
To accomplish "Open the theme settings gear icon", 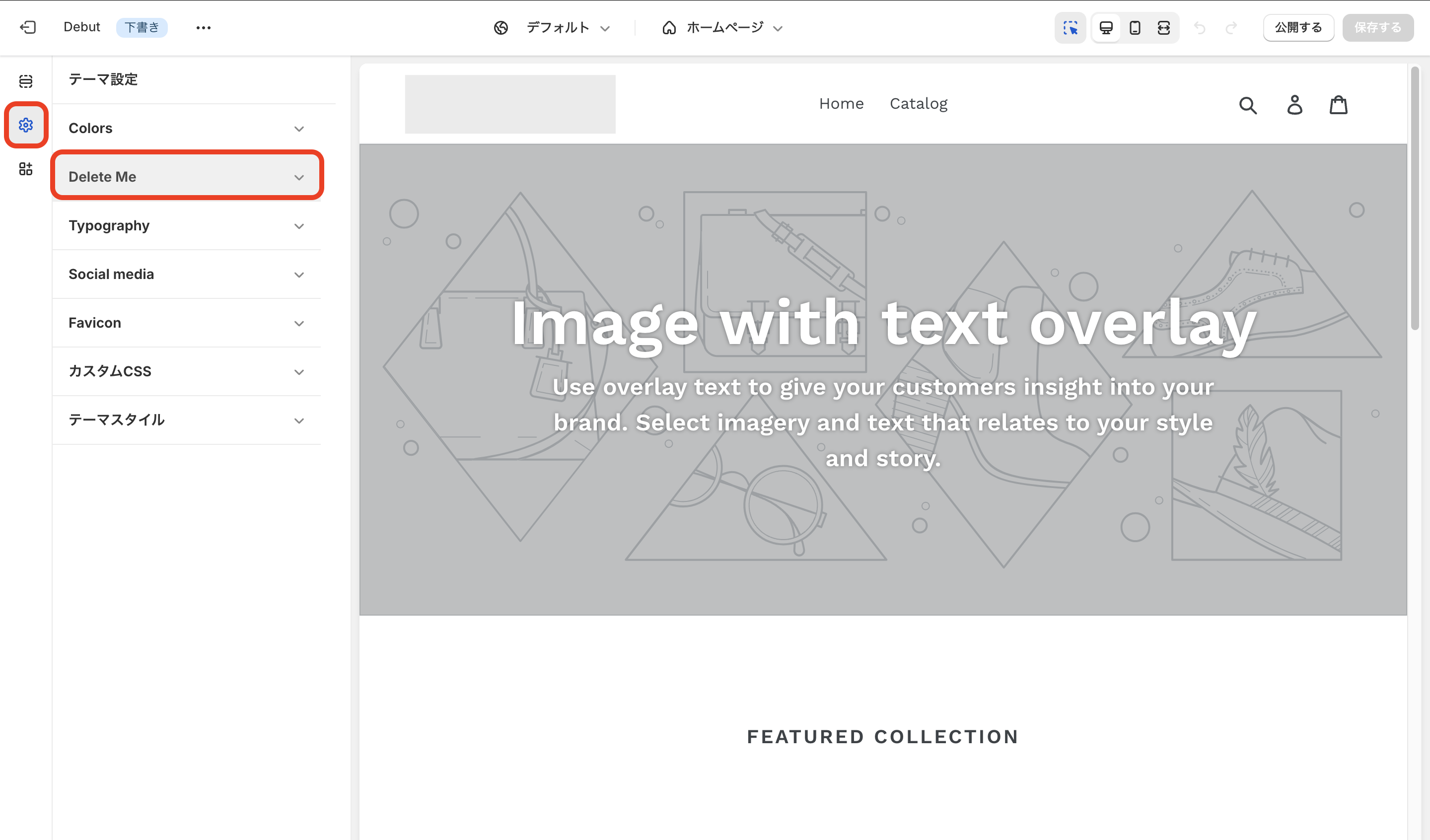I will tap(25, 125).
